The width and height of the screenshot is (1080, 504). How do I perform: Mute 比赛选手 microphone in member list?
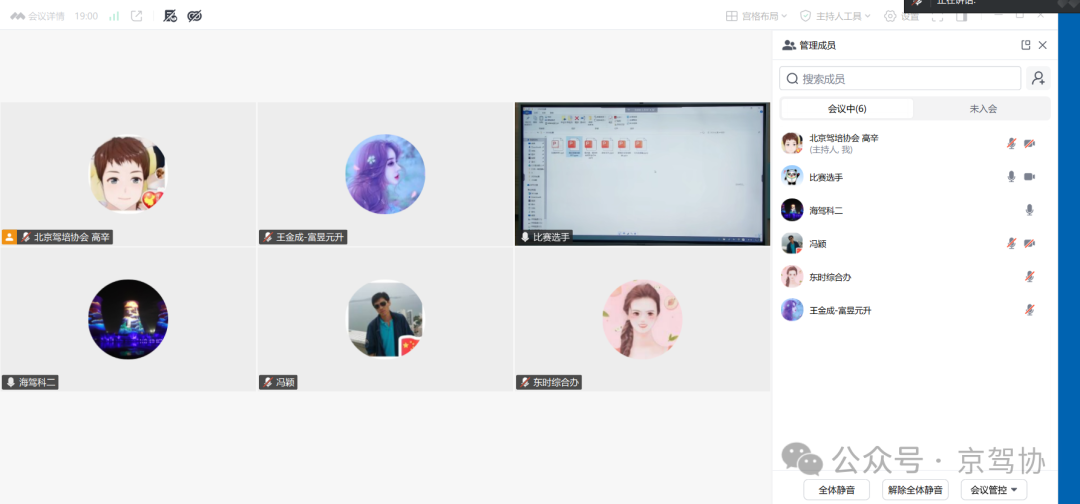click(x=1011, y=177)
